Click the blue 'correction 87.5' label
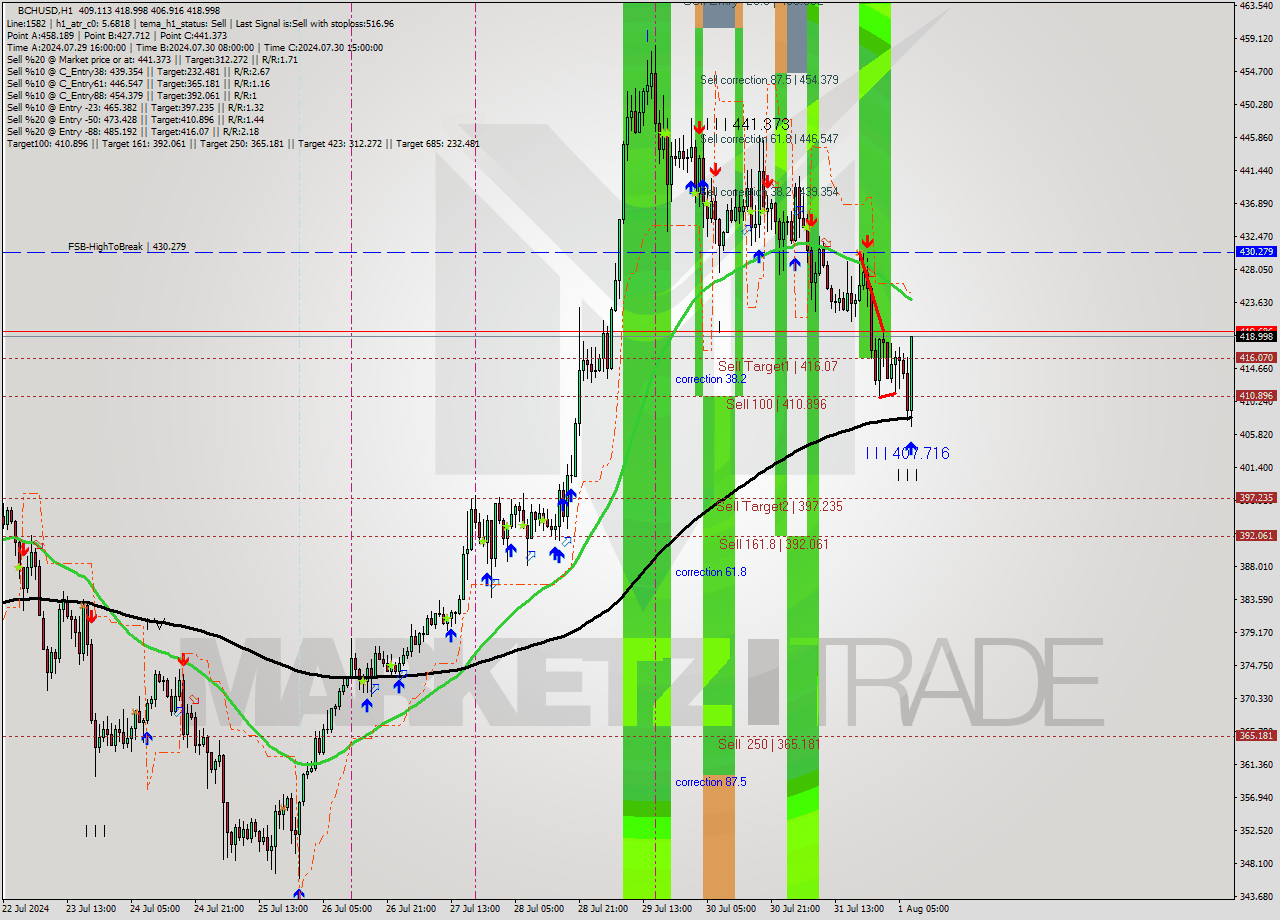Viewport: 1280px width, 920px height. click(711, 782)
